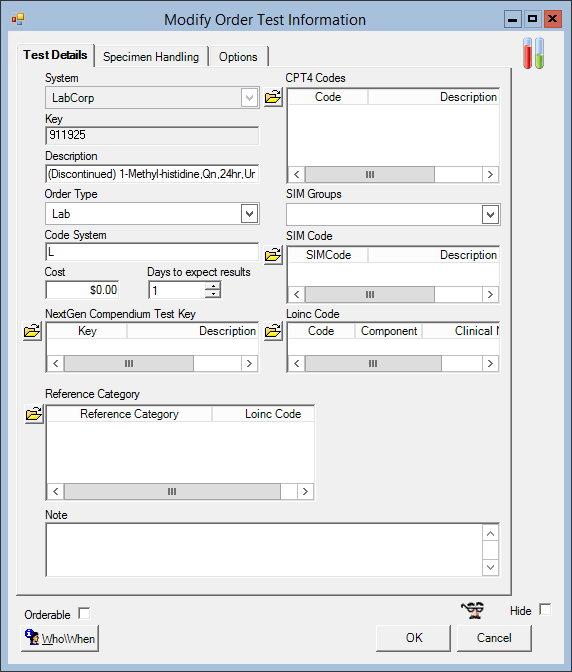Click CPT4 Codes horizontal scrollbar thumb

(x=370, y=174)
